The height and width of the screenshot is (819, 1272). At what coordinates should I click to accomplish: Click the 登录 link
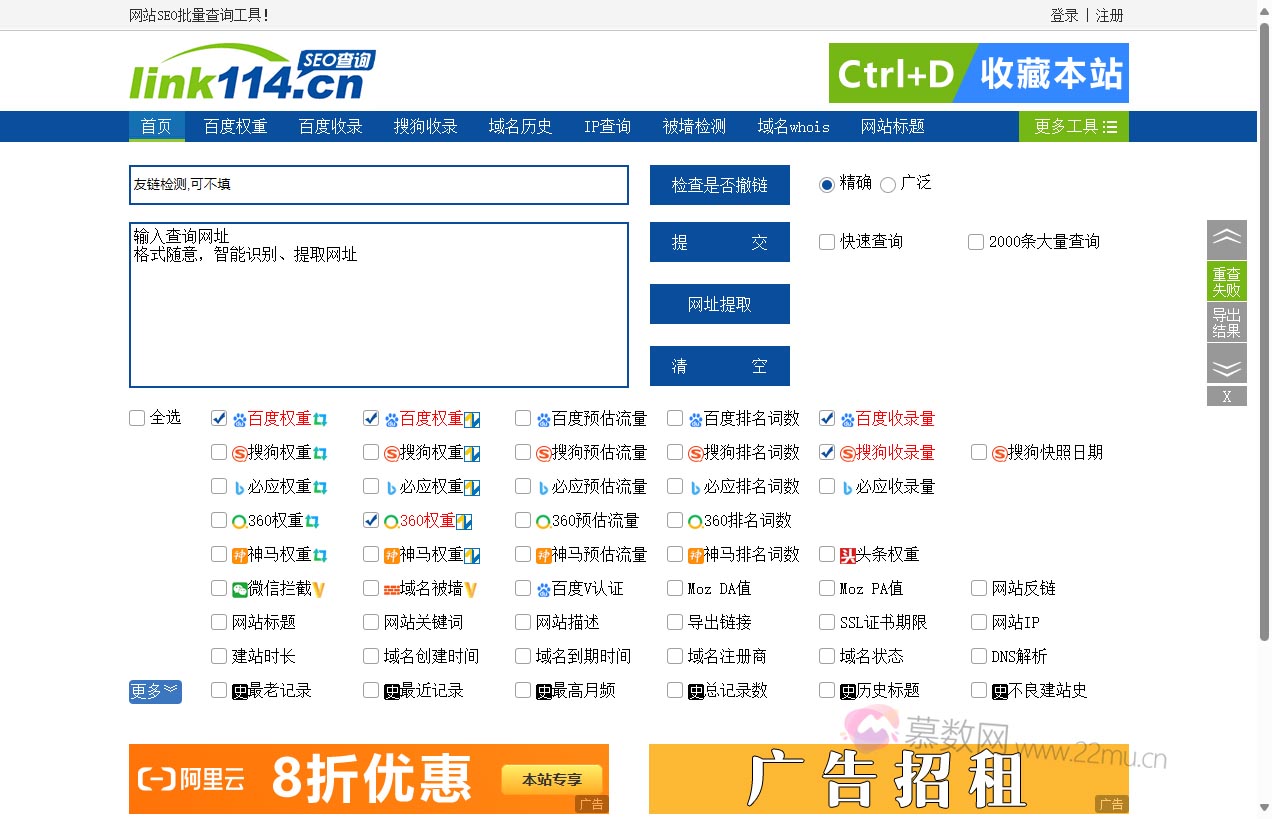tap(1064, 15)
